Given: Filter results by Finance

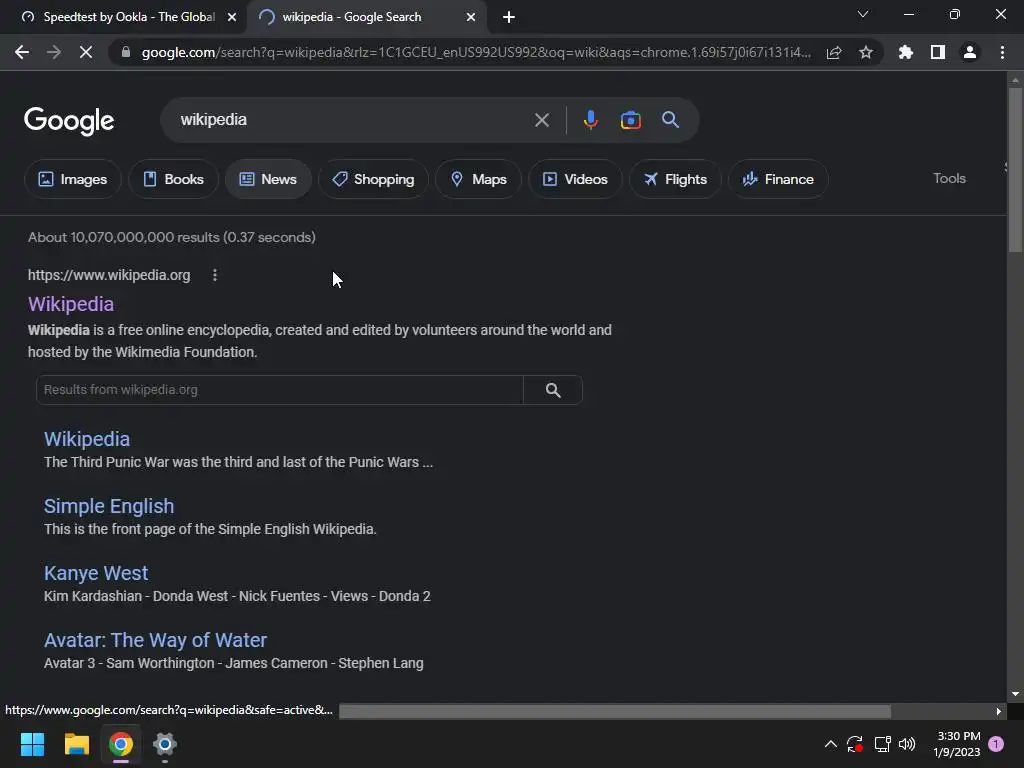Looking at the screenshot, I should pos(778,179).
